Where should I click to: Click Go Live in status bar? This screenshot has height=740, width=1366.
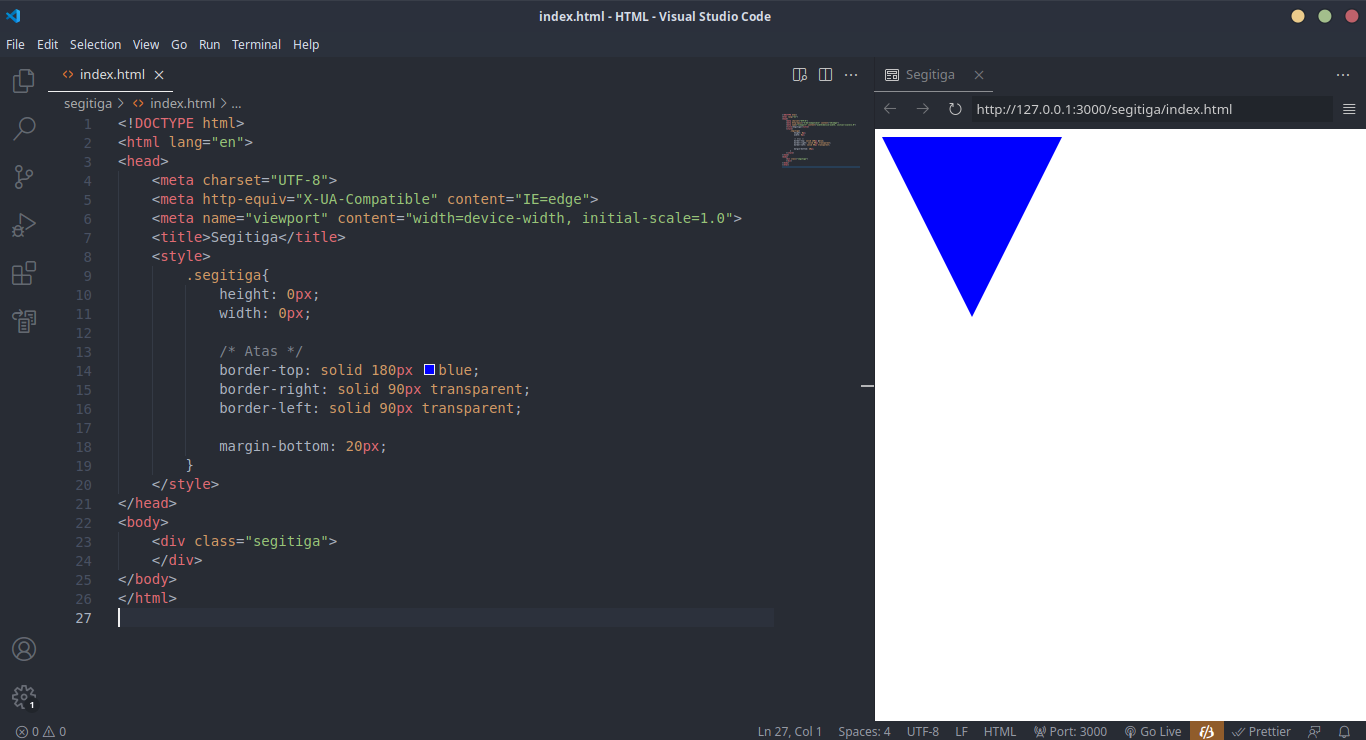coord(1153,732)
